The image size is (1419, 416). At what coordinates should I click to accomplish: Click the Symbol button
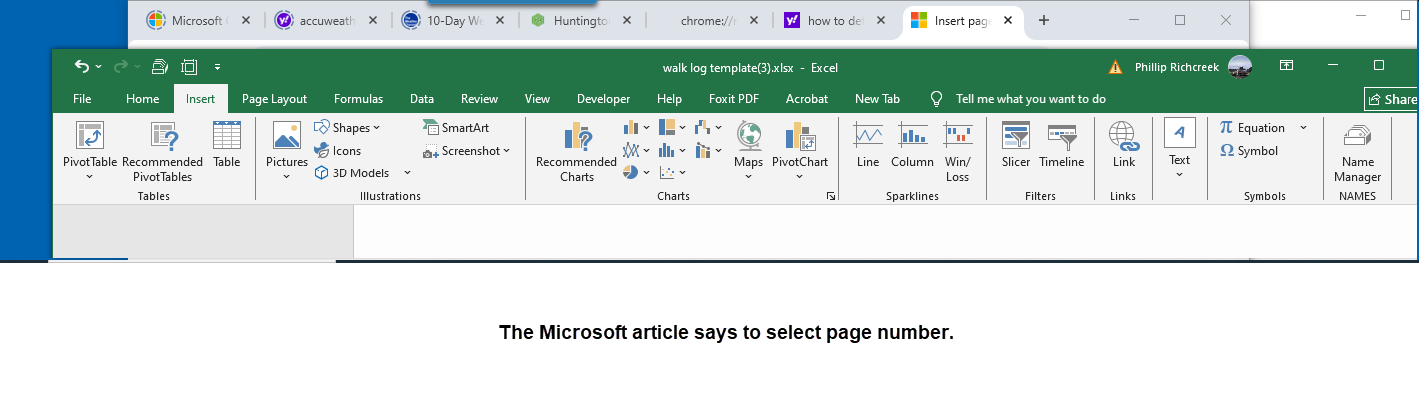(1249, 151)
